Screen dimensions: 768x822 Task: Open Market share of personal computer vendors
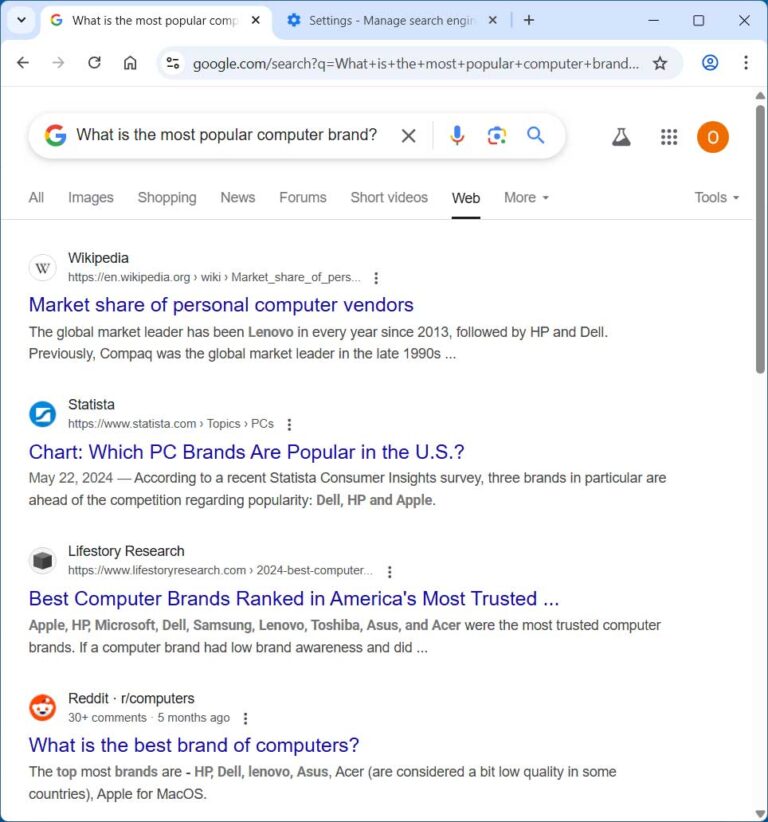click(x=221, y=305)
